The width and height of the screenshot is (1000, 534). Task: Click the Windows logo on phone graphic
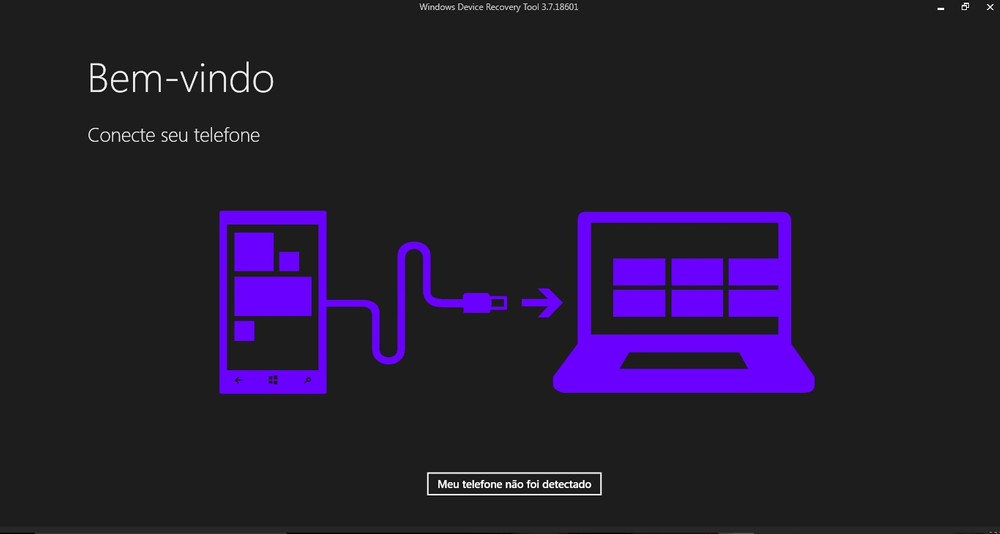(x=273, y=381)
